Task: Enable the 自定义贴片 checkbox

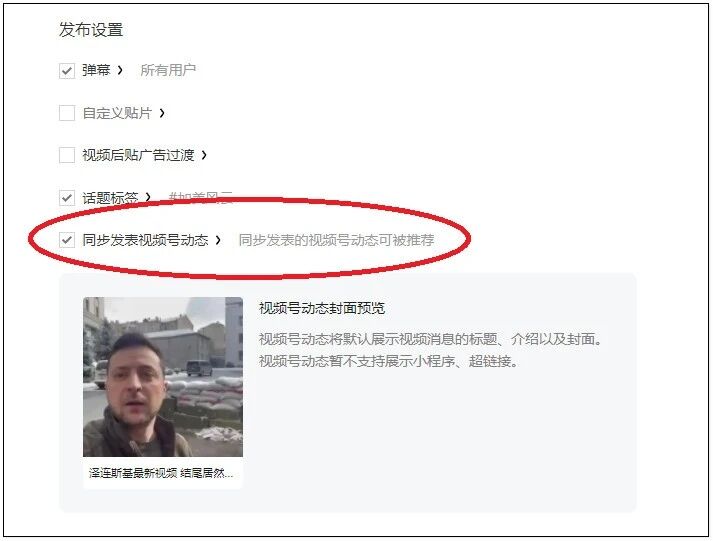Action: click(x=67, y=113)
